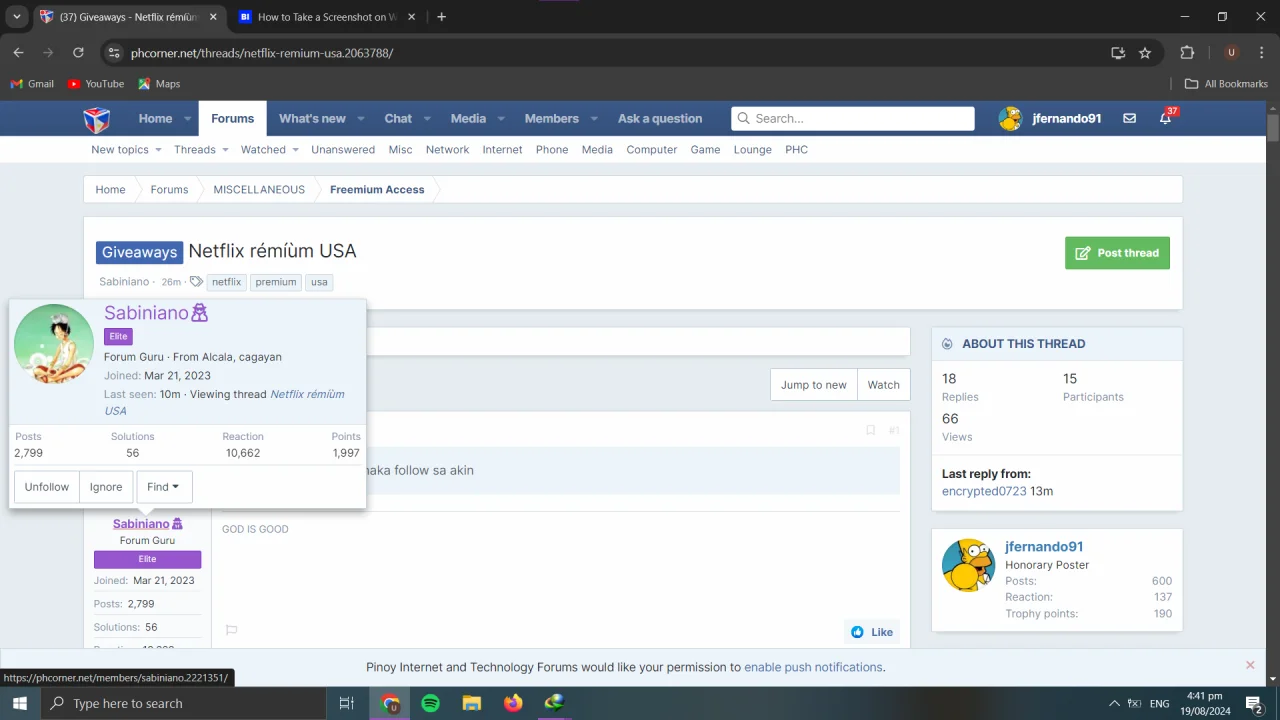This screenshot has width=1280, height=720.
Task: Open the What's new tab
Action: (x=312, y=118)
